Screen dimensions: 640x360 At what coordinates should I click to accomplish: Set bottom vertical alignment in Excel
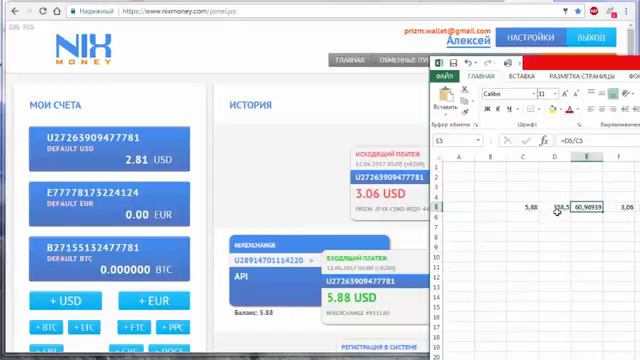point(613,93)
